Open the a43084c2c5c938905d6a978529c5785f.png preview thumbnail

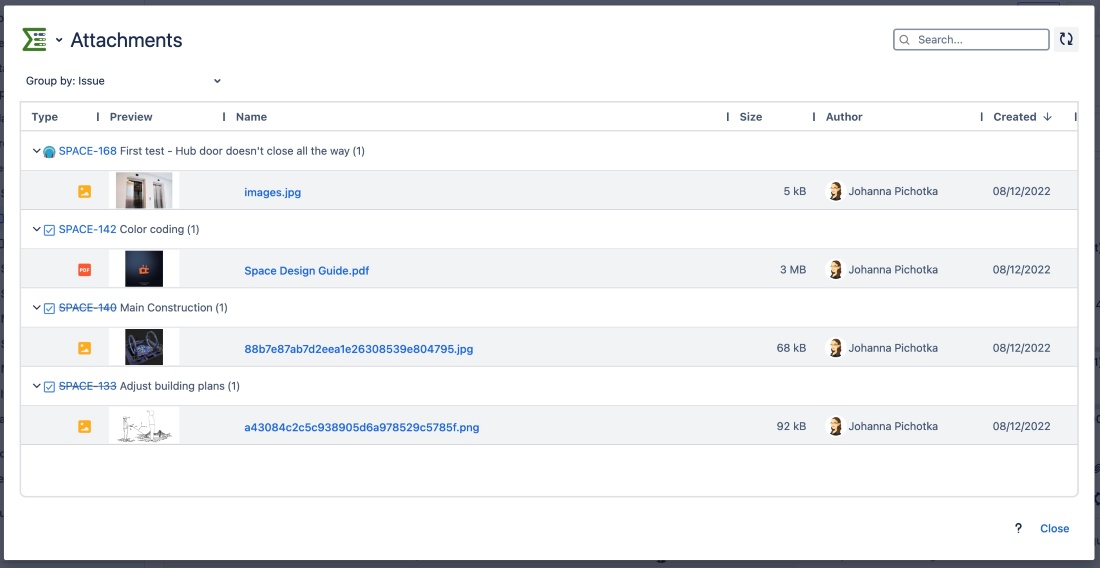[144, 426]
